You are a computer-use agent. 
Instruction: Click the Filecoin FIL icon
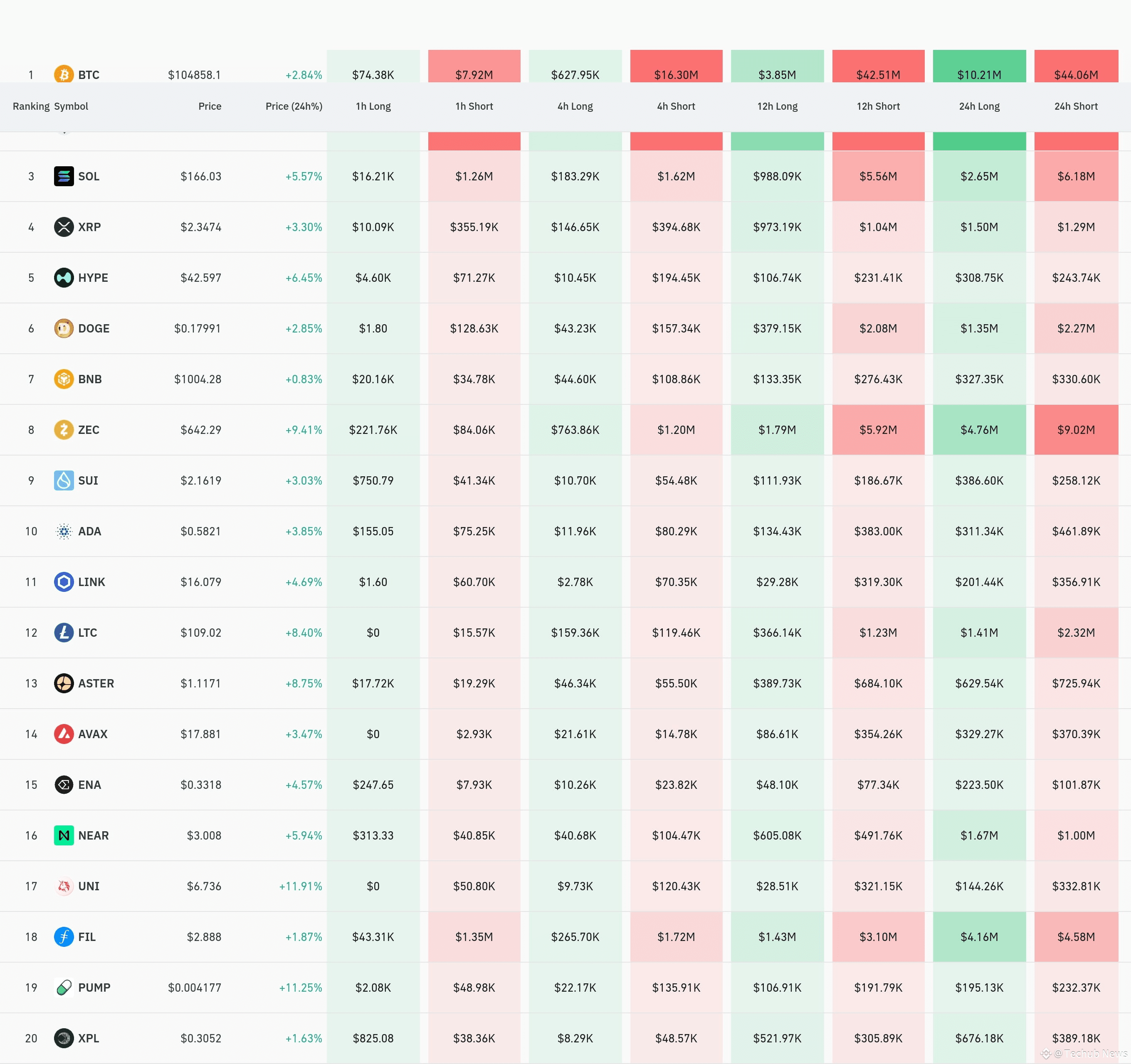(x=64, y=937)
